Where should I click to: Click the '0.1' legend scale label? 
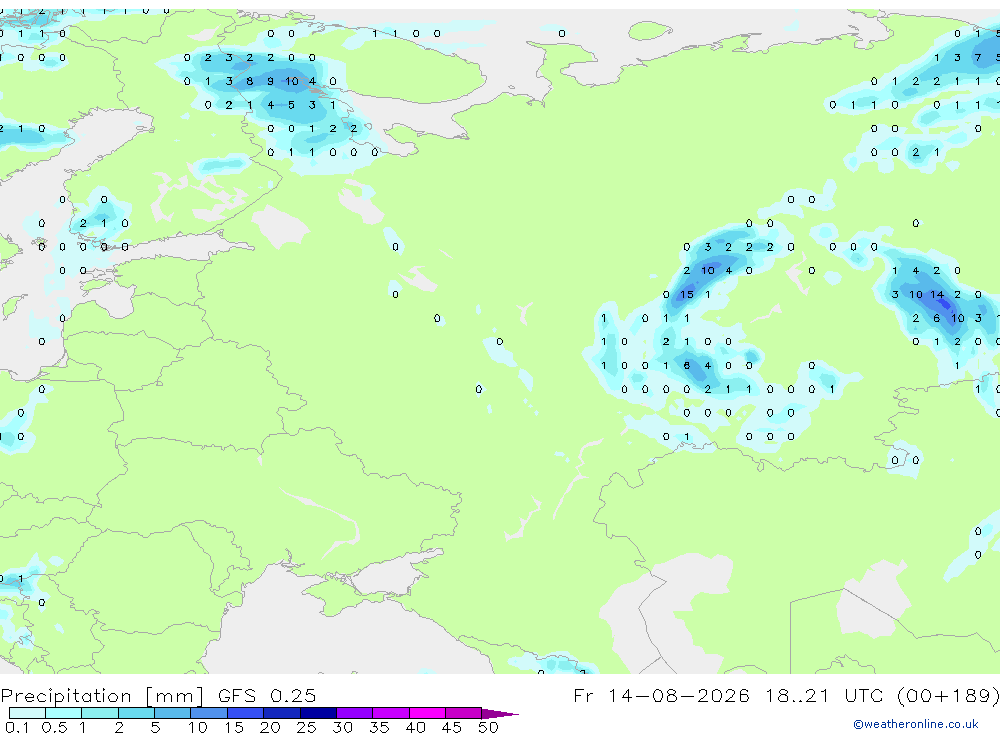tap(17, 727)
